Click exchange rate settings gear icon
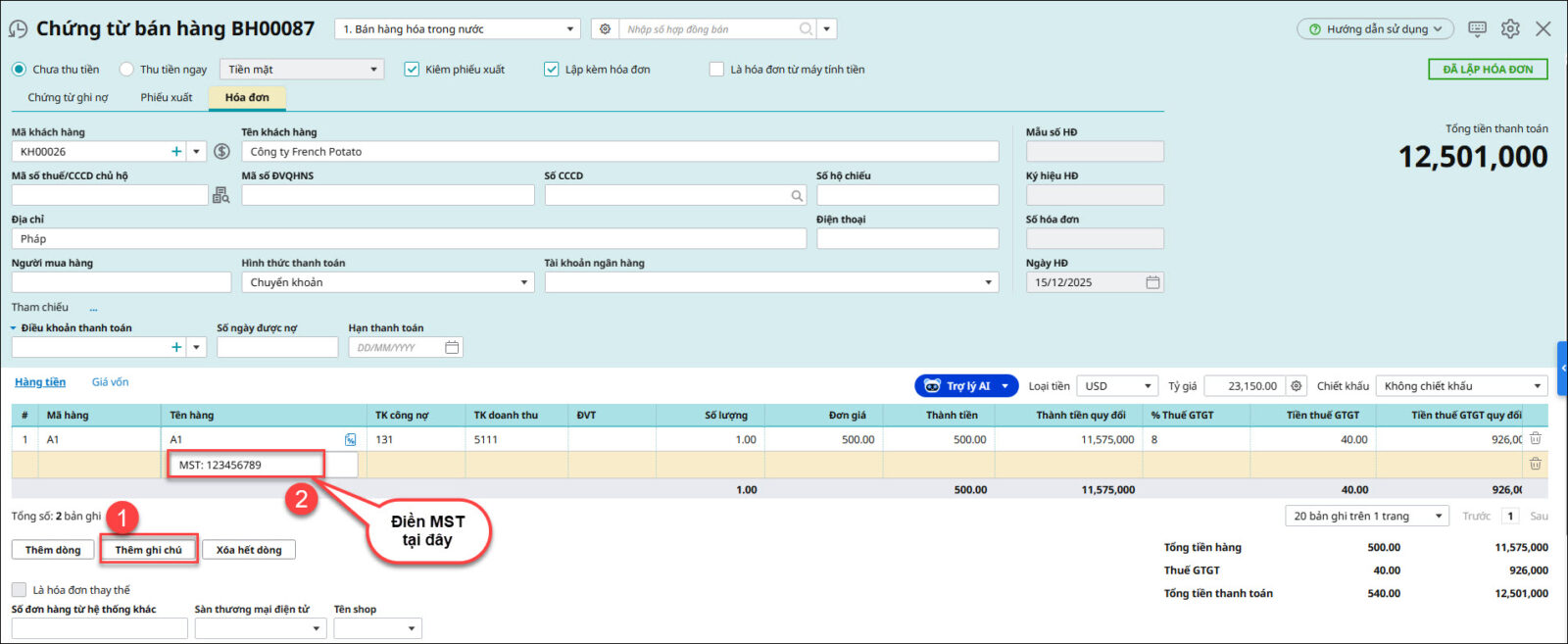This screenshot has width=1568, height=644. click(1296, 386)
